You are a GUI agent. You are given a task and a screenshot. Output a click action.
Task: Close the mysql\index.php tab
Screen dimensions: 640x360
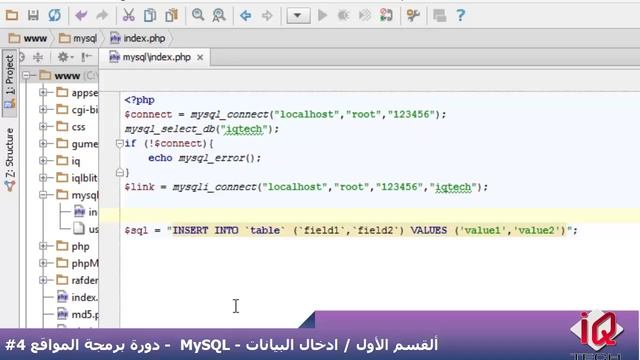pyautogui.click(x=200, y=58)
